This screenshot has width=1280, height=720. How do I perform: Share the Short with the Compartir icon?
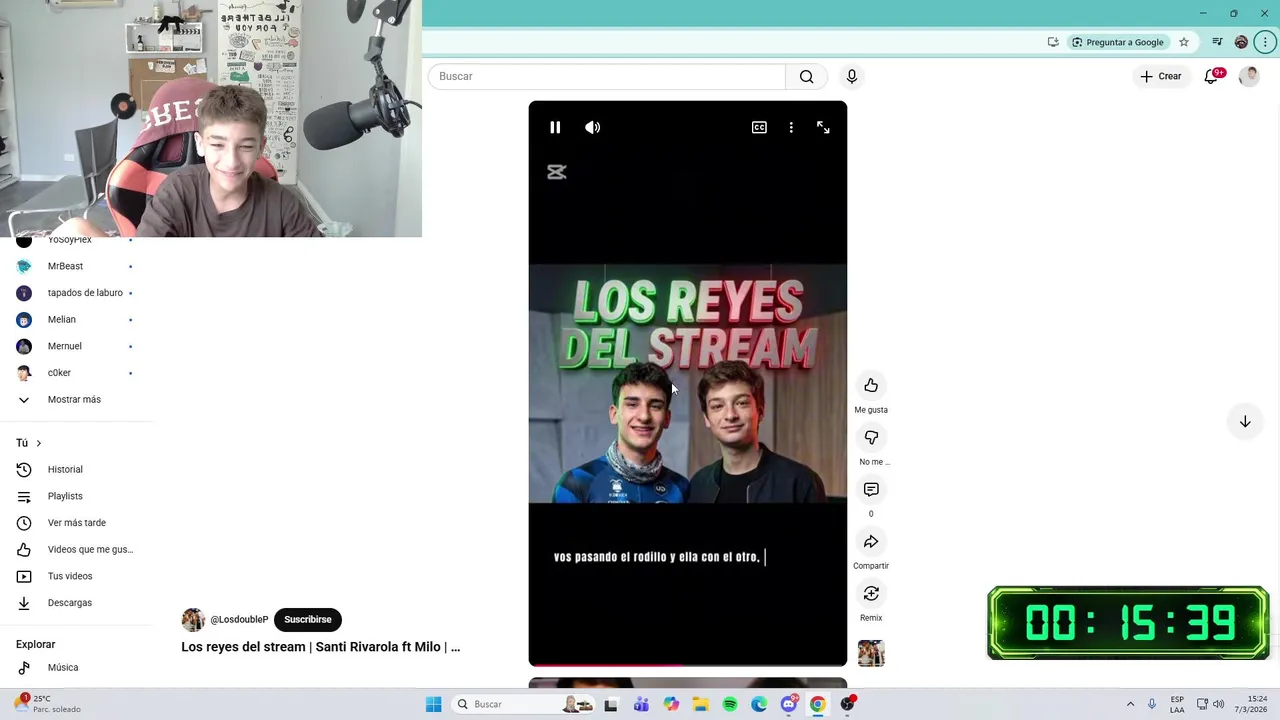tap(871, 542)
